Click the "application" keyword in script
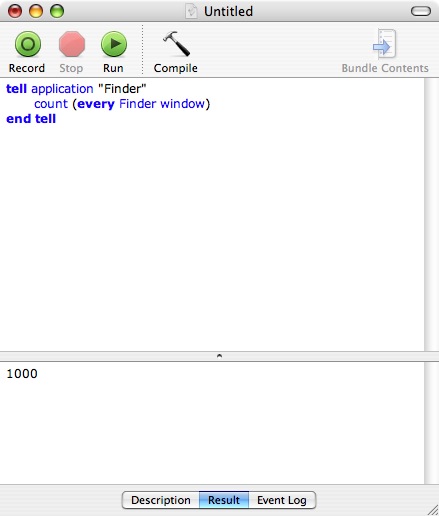Image resolution: width=439 pixels, height=516 pixels. (x=62, y=89)
